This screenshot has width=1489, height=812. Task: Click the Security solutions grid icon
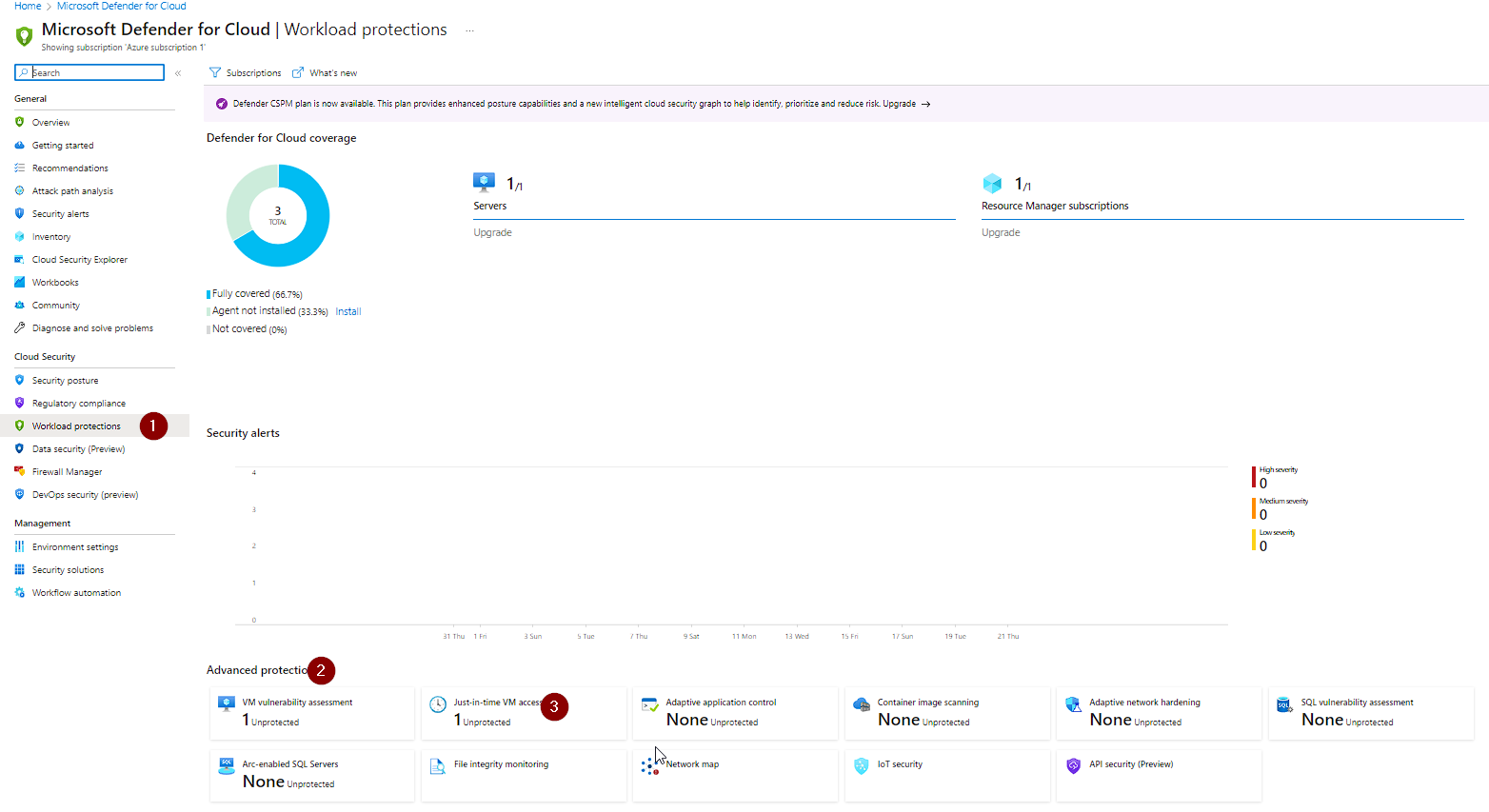coord(19,569)
